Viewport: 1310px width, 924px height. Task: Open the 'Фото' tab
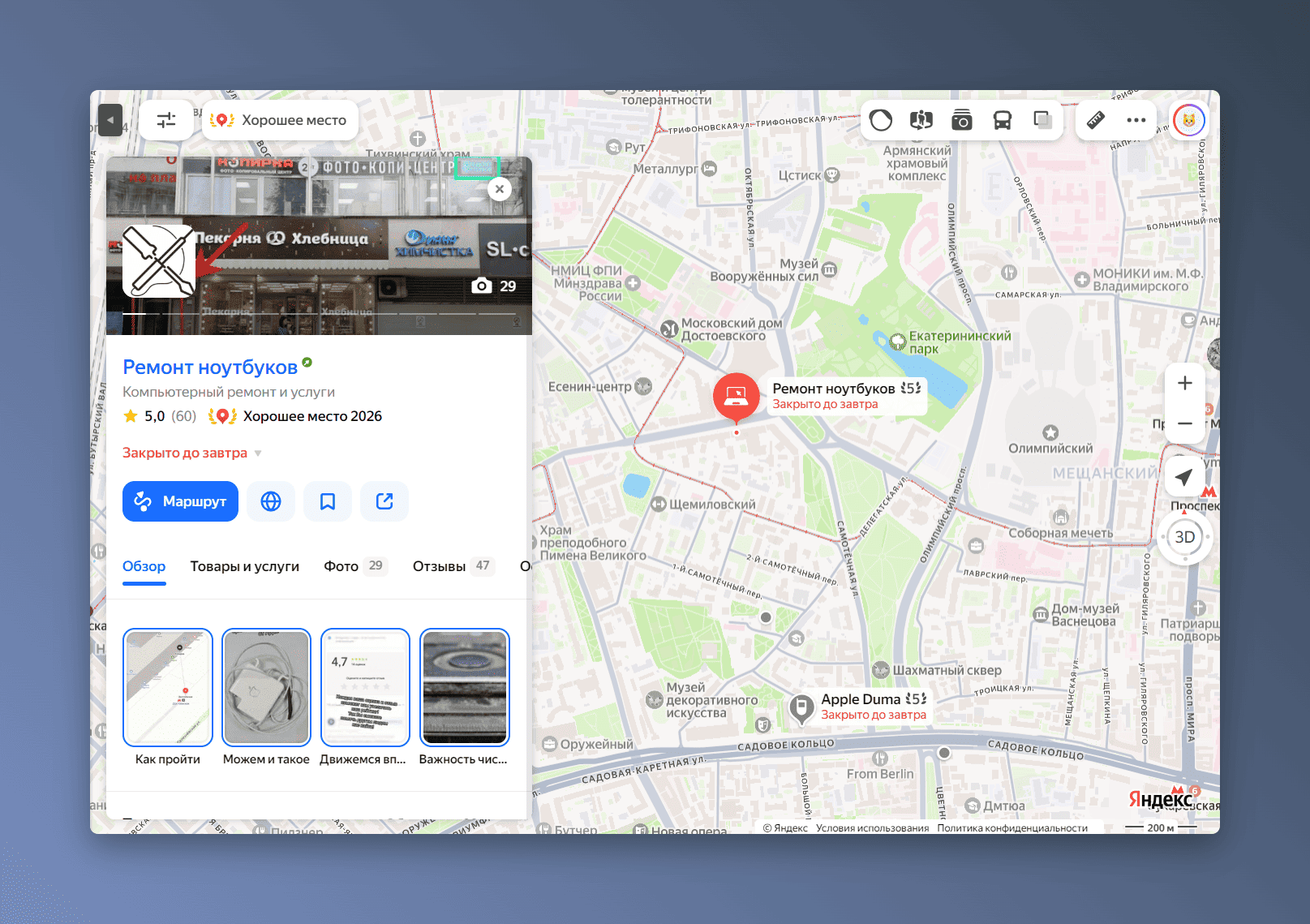click(x=355, y=566)
